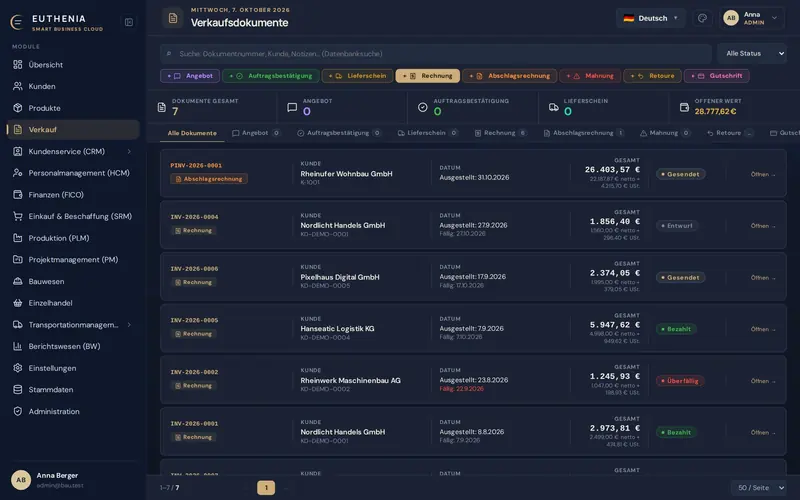This screenshot has height=500, width=800.
Task: Open invoice INV-2026-0006 via Öffnen
Action: coord(763,278)
